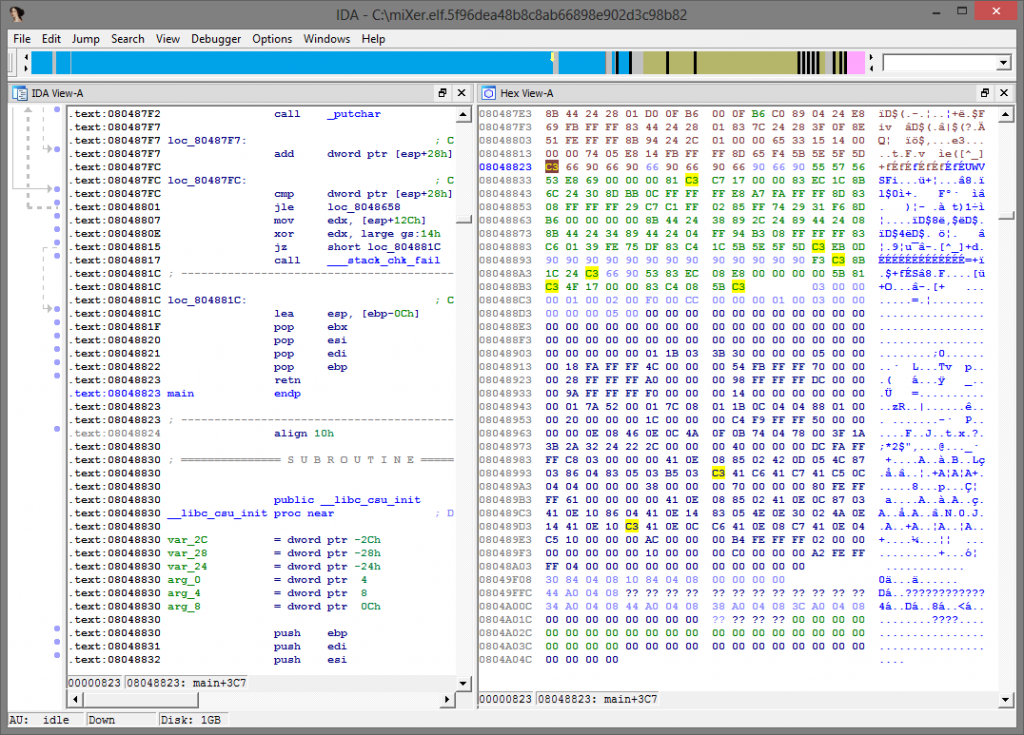Open the dropdown arrow right of the navigation band
Viewport: 1024px width, 735px height.
pos(1004,63)
